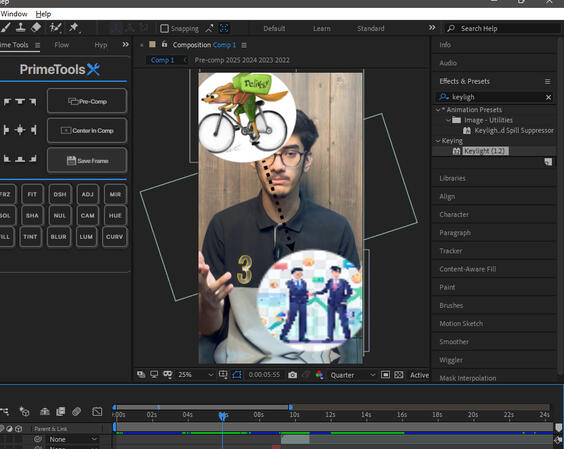The width and height of the screenshot is (564, 449).
Task: Open the Quarter resolution dropdown
Action: pyautogui.click(x=353, y=375)
